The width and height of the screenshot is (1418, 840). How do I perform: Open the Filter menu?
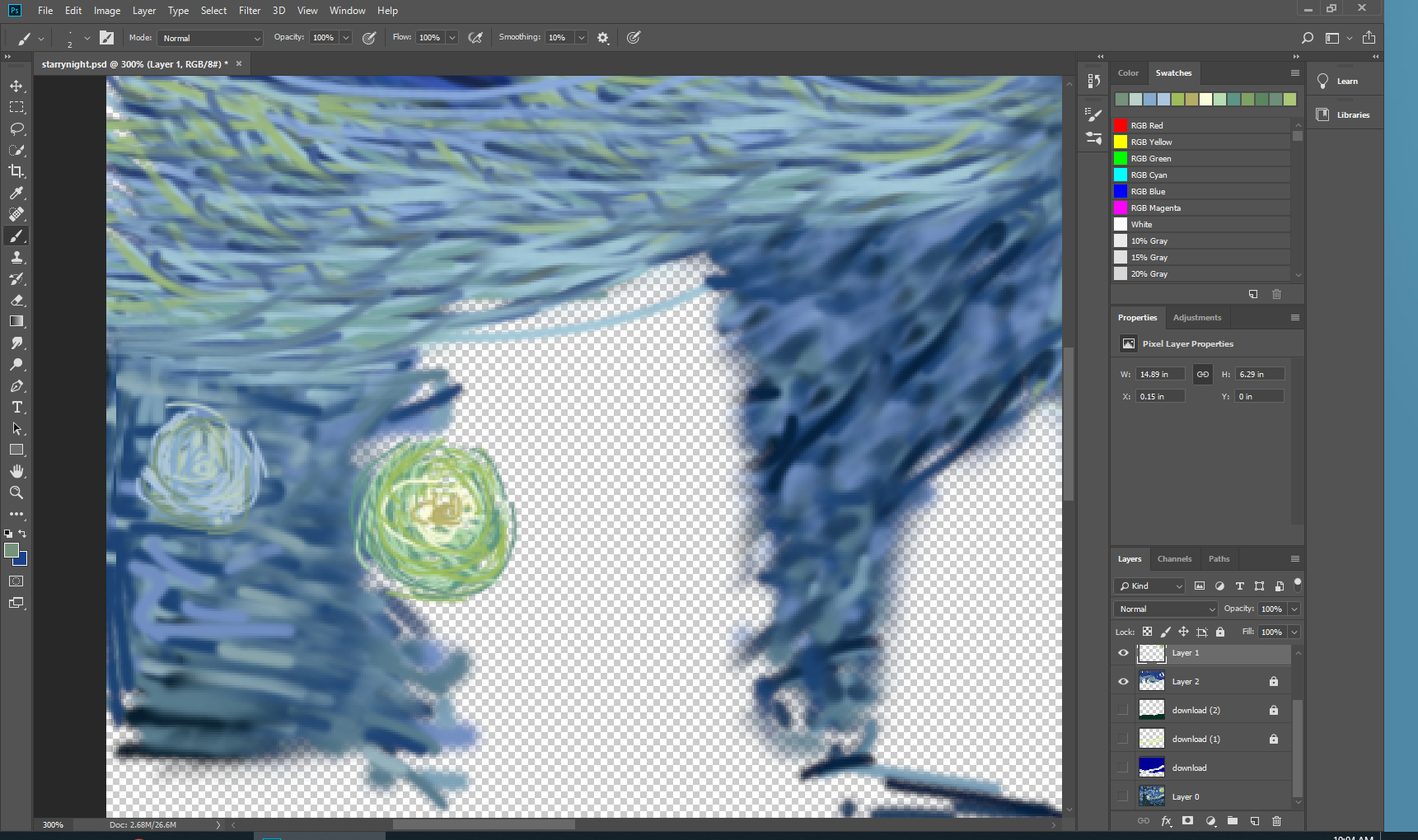250,11
